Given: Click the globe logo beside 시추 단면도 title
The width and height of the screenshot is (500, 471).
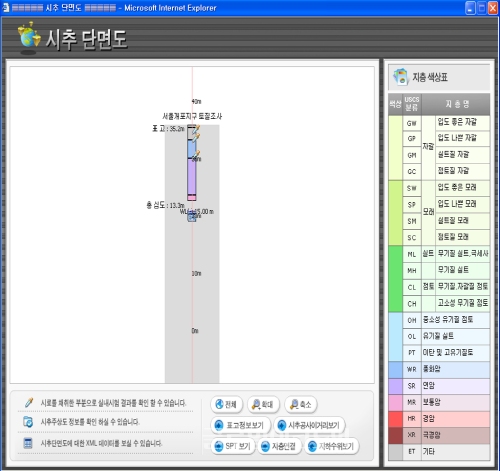Looking at the screenshot, I should click(29, 37).
